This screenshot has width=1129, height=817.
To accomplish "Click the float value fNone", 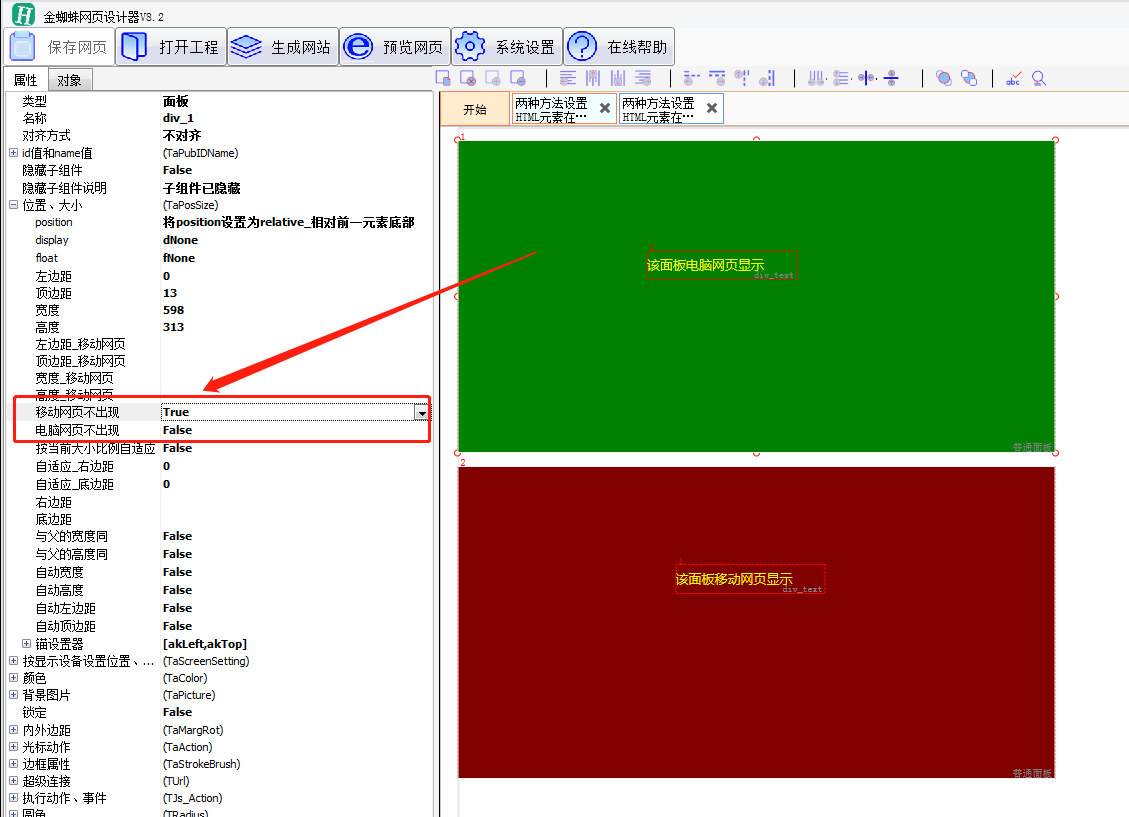I will coord(179,258).
